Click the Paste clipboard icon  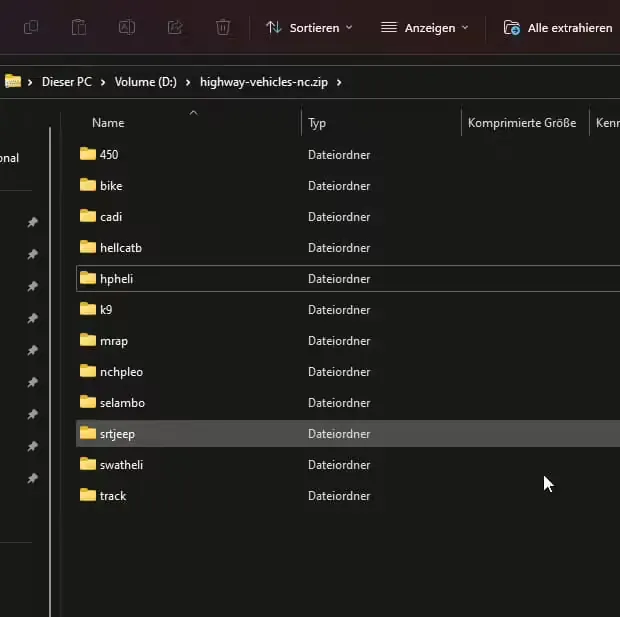point(79,27)
